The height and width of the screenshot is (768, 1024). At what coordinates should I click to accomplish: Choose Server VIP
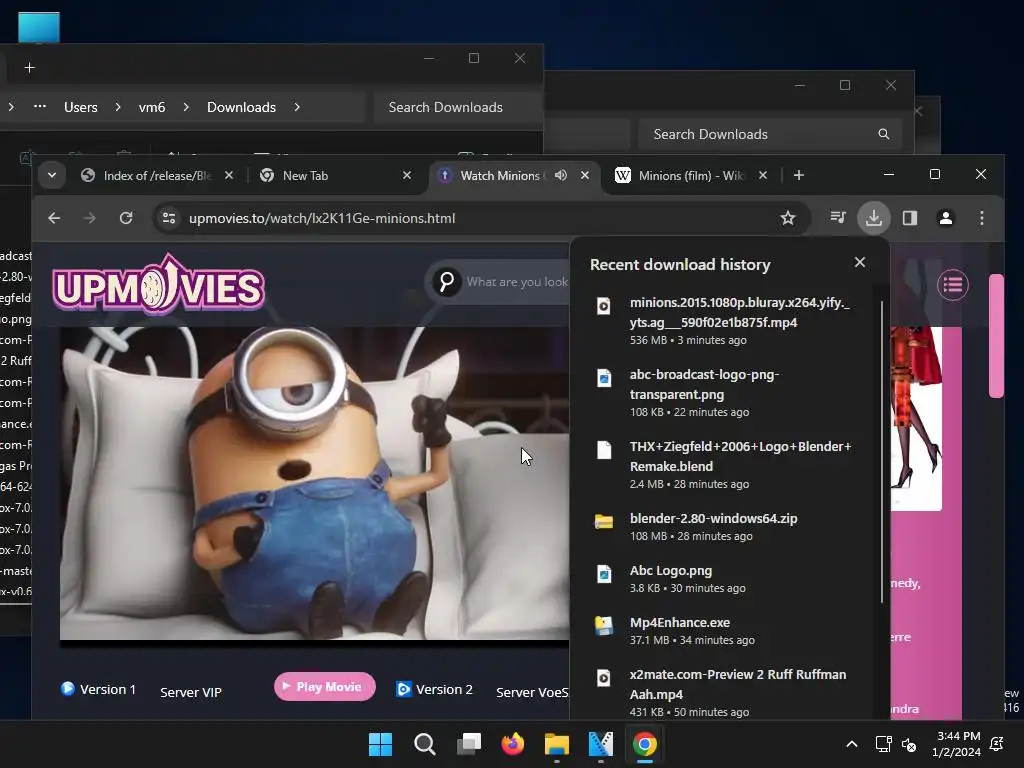click(191, 692)
